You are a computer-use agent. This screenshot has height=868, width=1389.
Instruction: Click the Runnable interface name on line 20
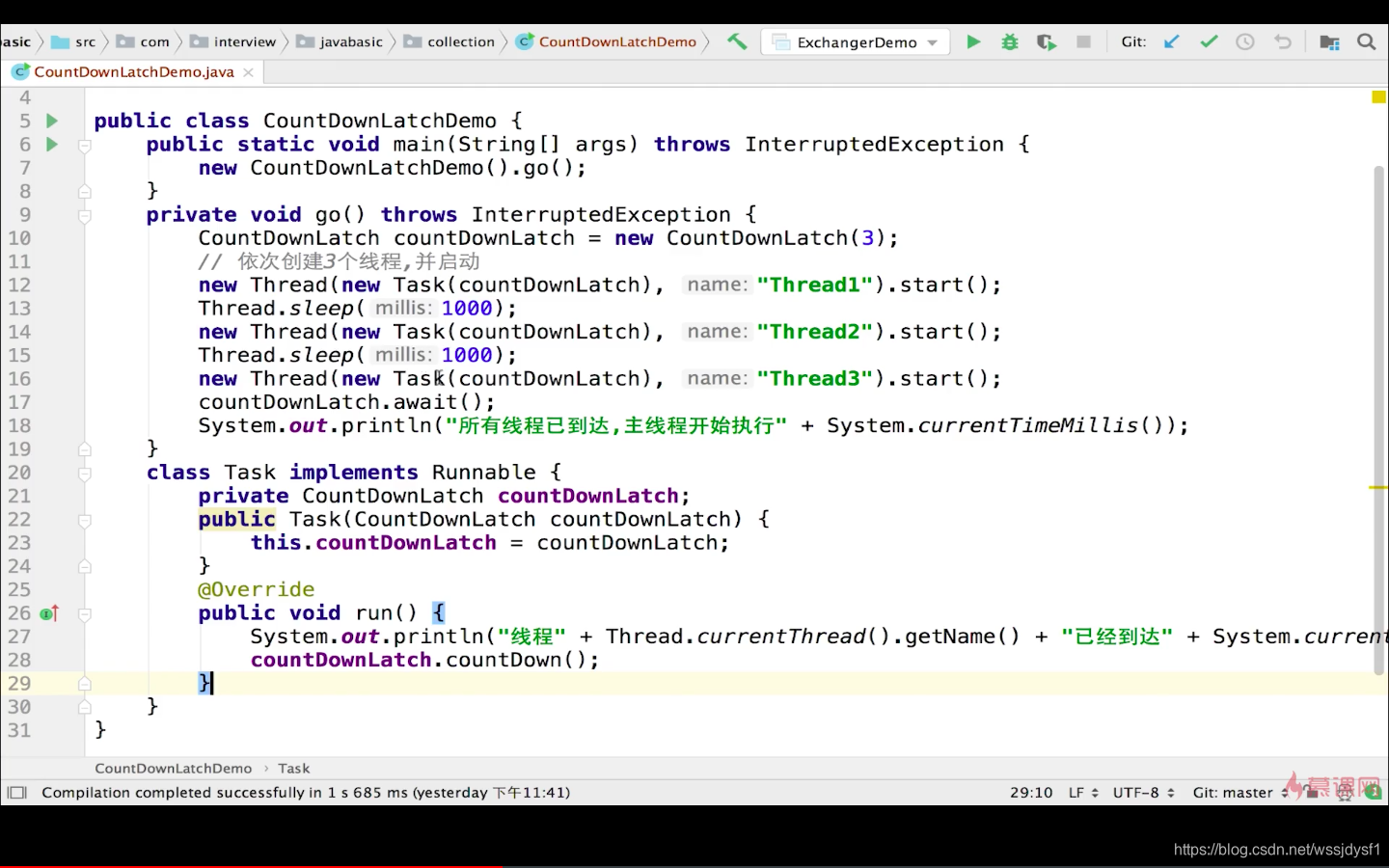[x=484, y=473]
